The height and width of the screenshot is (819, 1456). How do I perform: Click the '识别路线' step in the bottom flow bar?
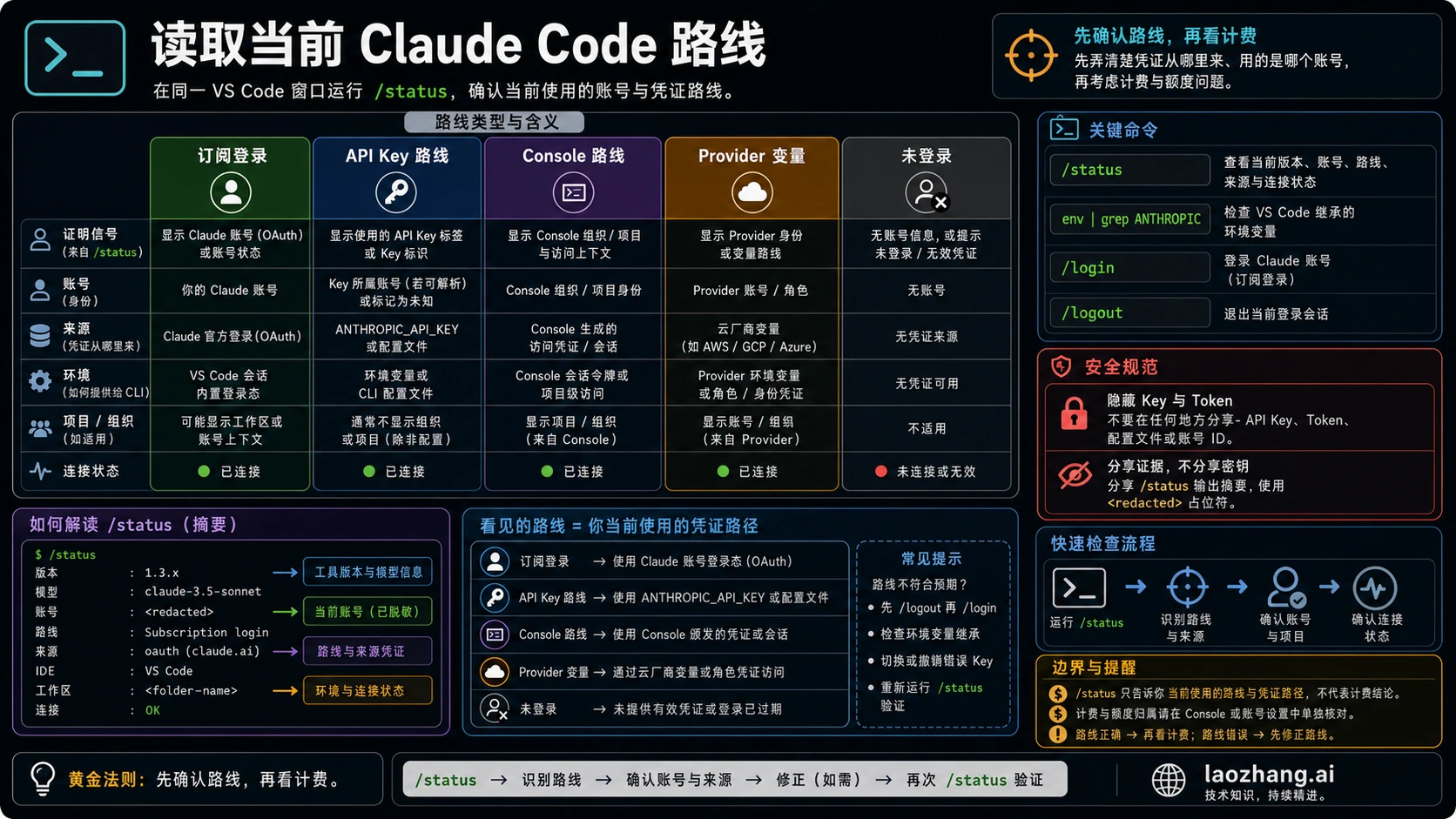click(551, 780)
